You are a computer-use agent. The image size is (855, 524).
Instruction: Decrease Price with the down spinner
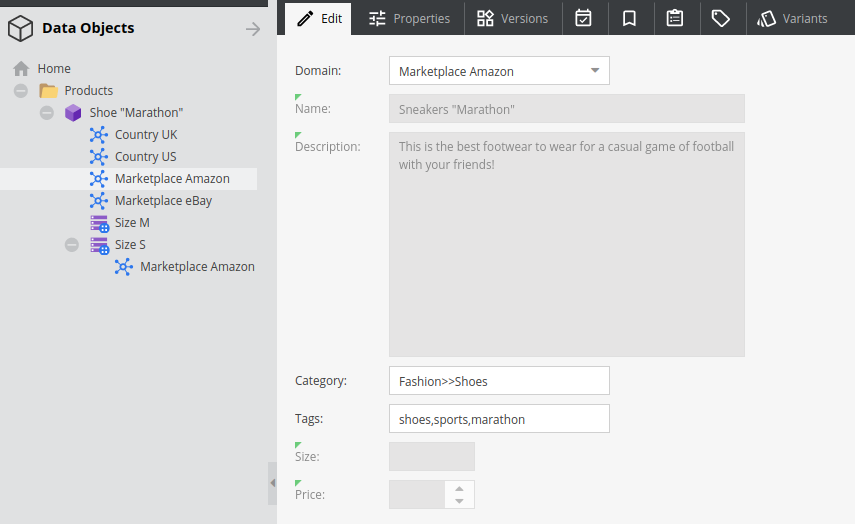(x=460, y=501)
